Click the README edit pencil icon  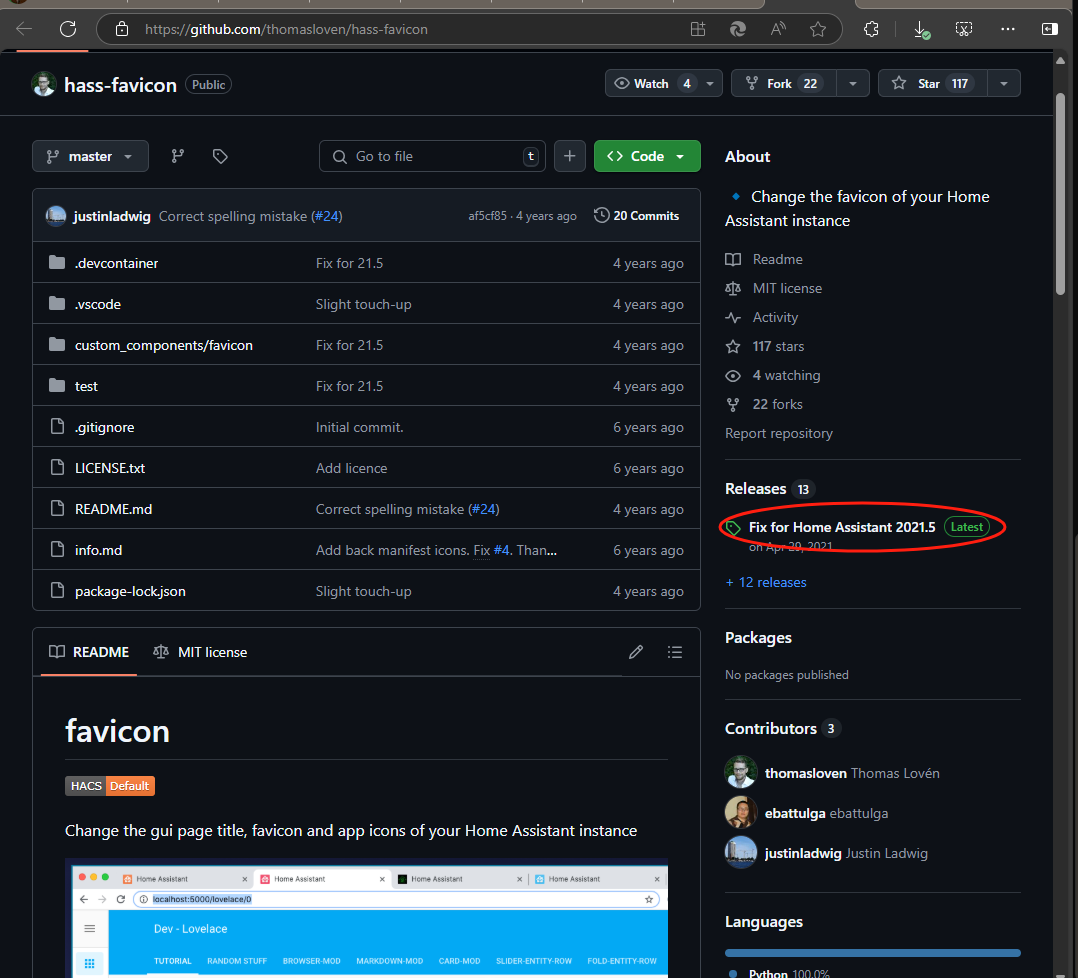[x=636, y=652]
